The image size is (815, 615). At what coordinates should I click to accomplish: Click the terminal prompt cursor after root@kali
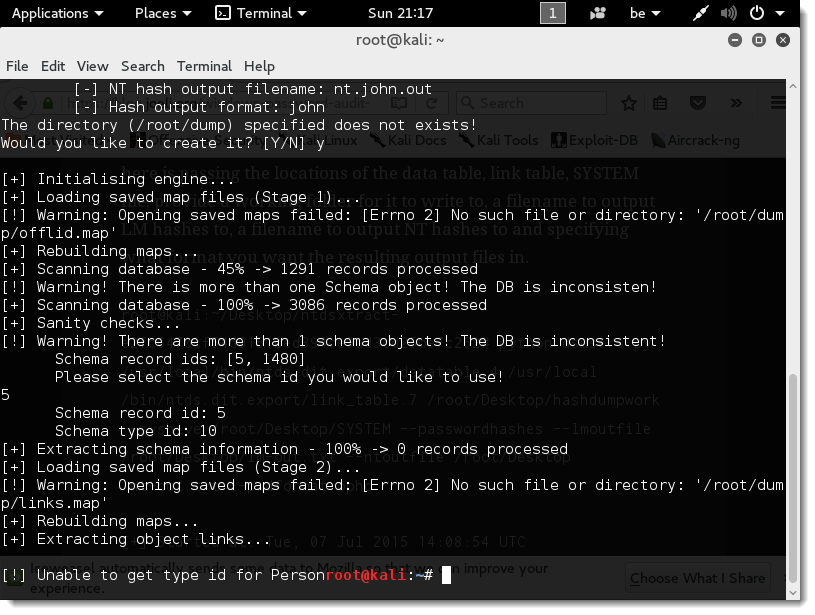pyautogui.click(x=447, y=575)
